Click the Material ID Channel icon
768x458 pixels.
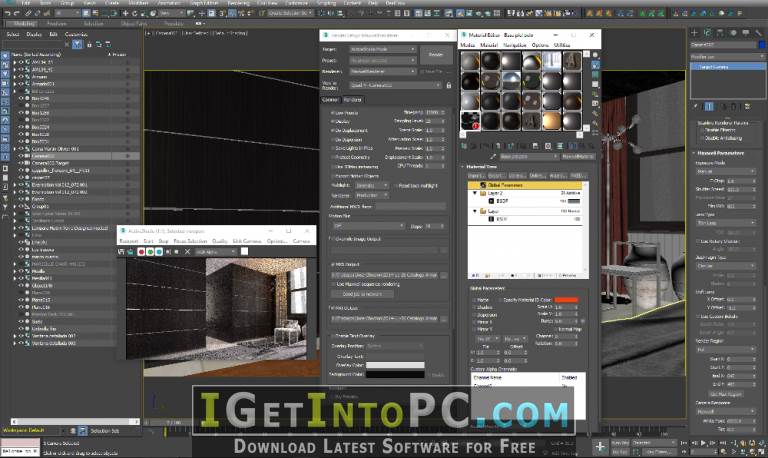[548, 146]
